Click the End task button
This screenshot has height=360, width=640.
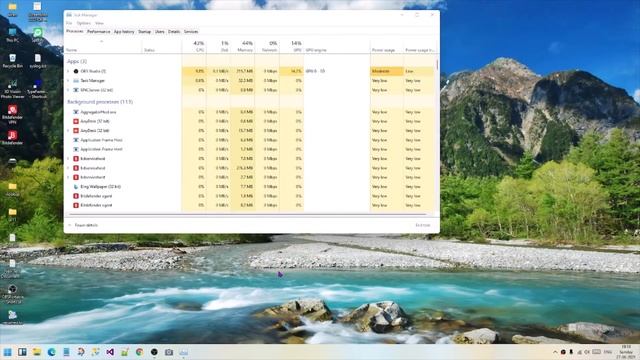[x=423, y=225]
